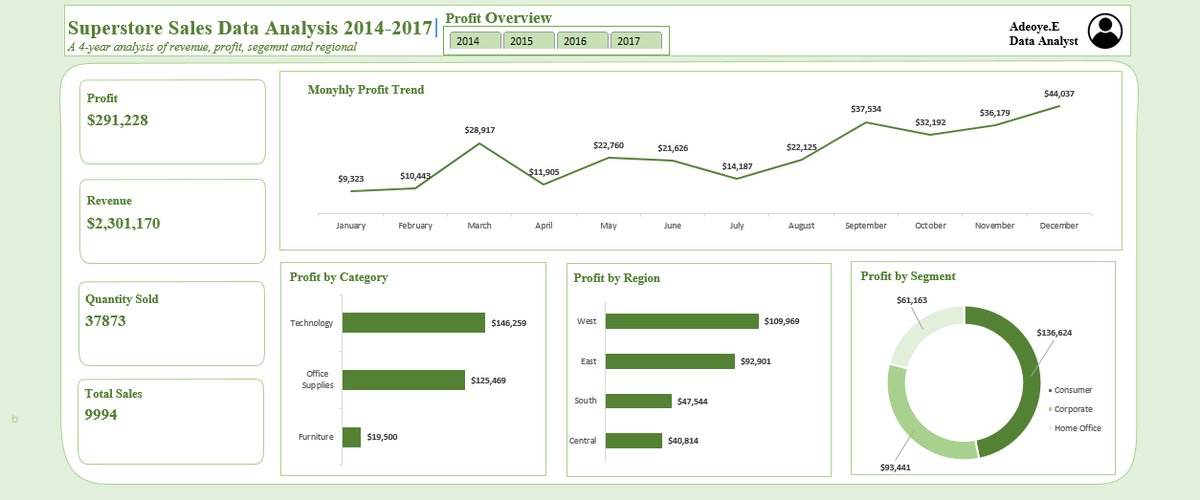
Task: Click the Technology profit bar
Action: click(x=414, y=323)
